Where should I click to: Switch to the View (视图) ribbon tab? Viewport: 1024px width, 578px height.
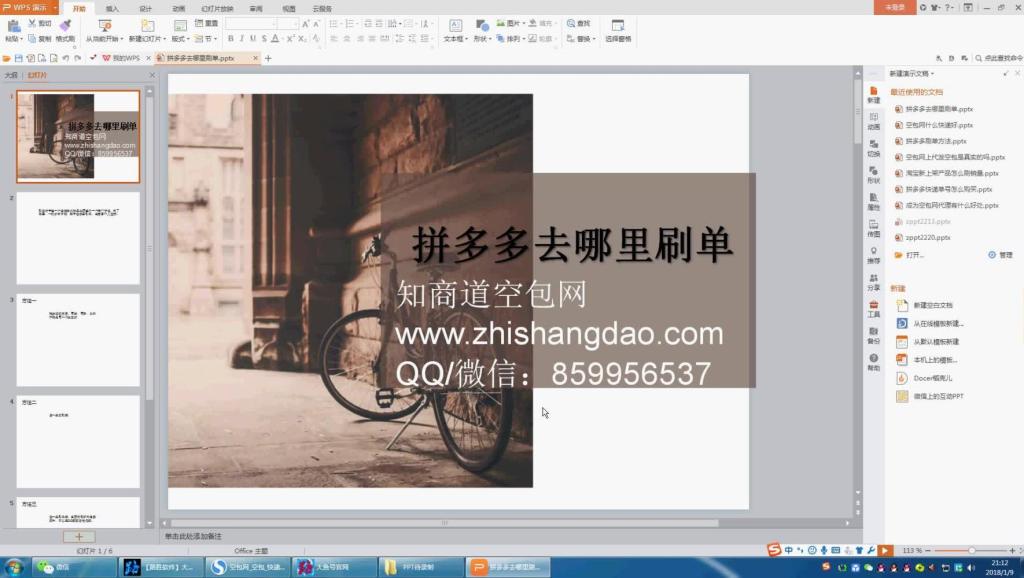pyautogui.click(x=289, y=8)
